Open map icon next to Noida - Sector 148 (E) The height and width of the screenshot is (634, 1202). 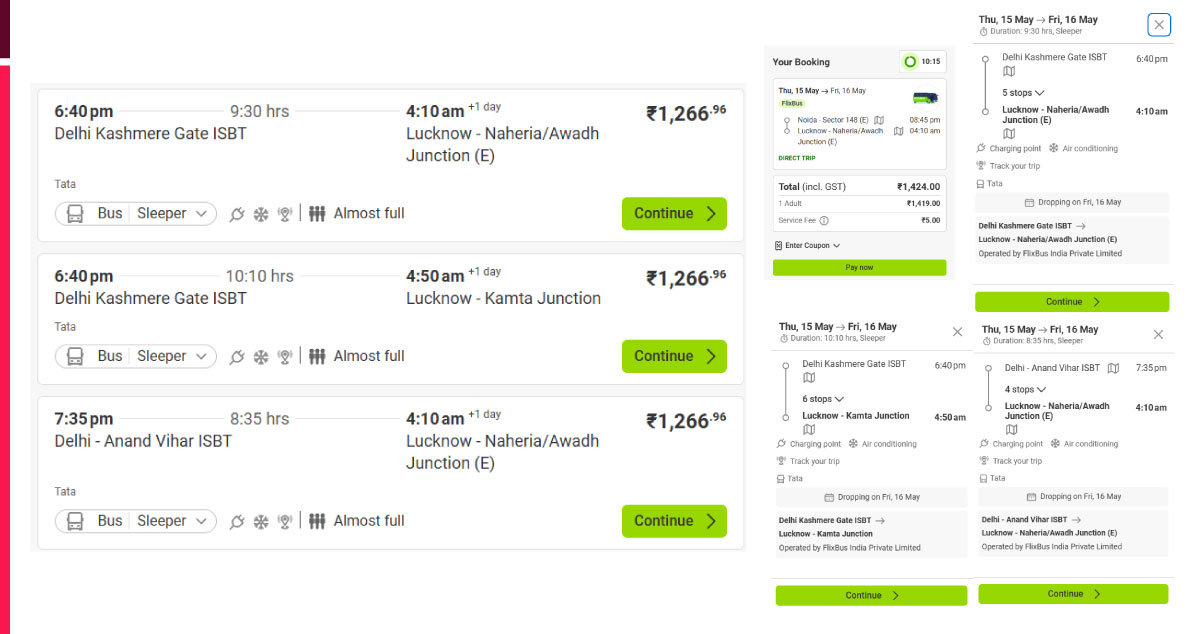[879, 120]
